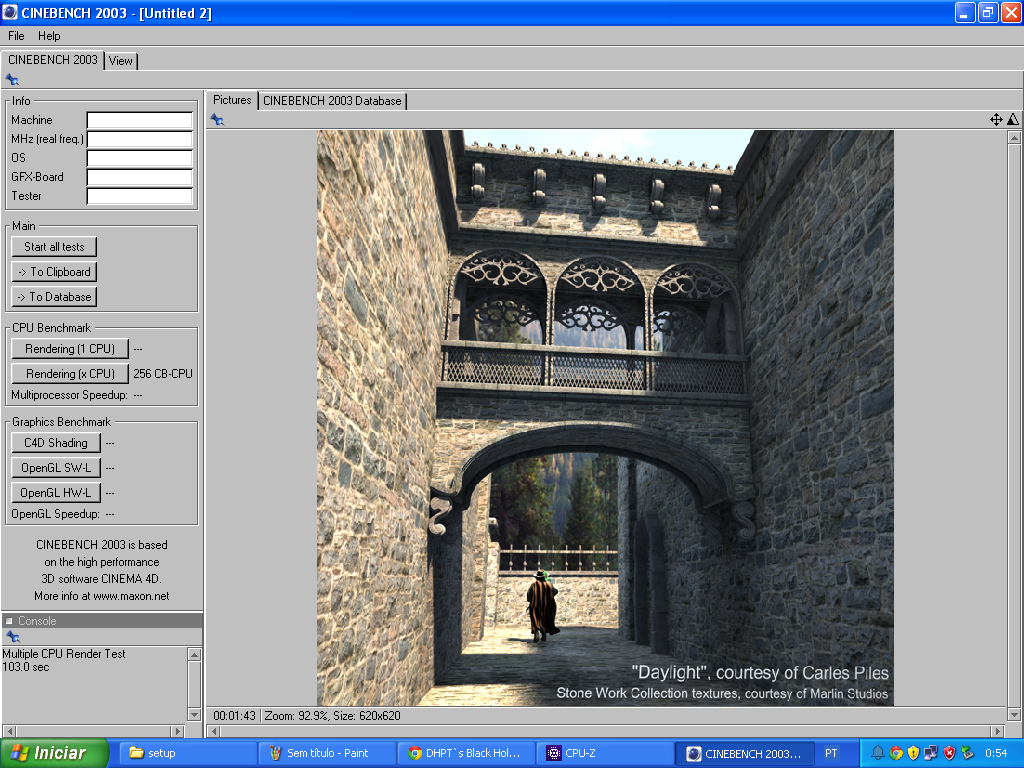Open the Help menu
Viewport: 1024px width, 768px height.
[x=49, y=36]
